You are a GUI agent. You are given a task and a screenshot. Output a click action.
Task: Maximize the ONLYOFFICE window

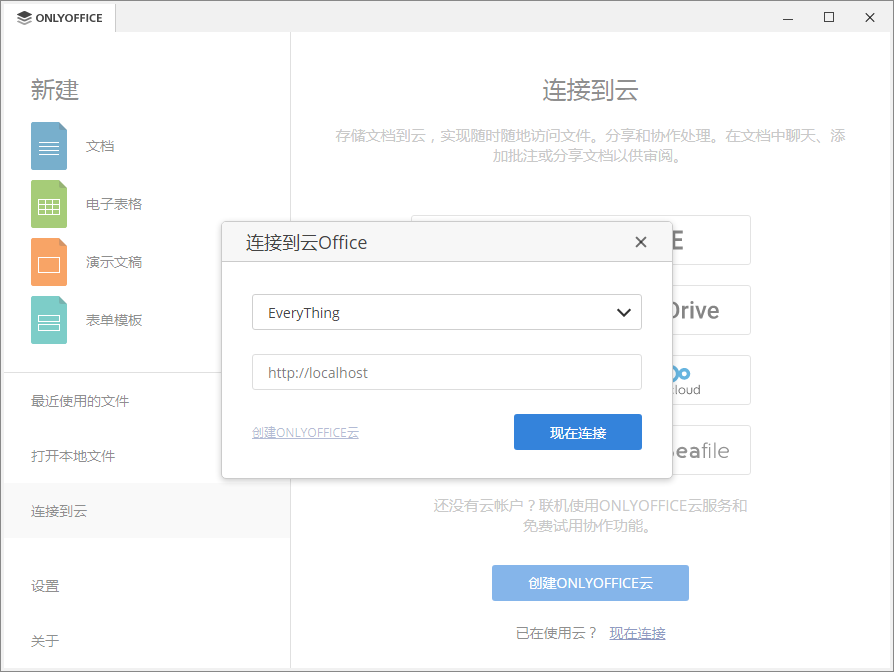(829, 18)
